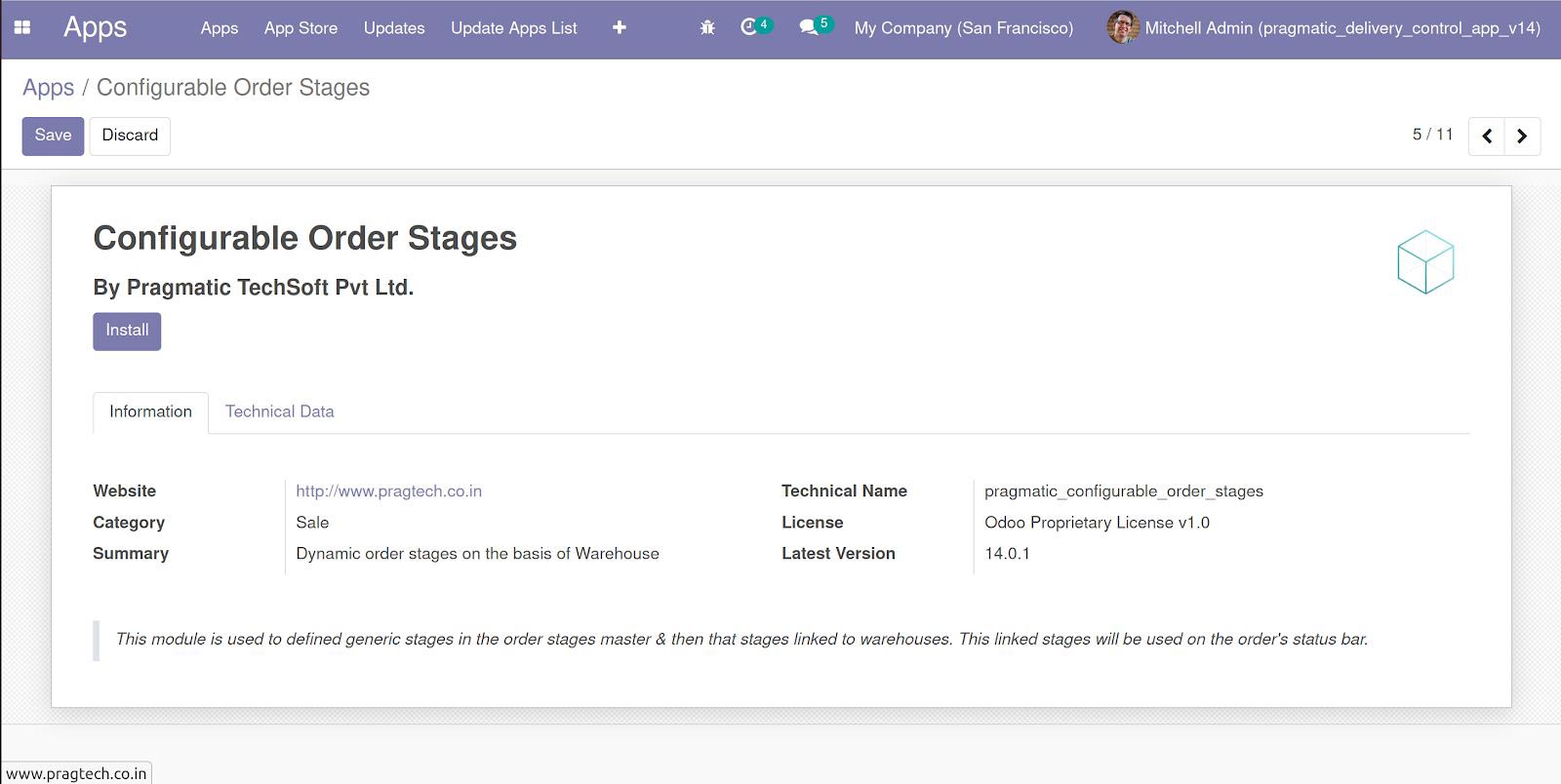Select Update Apps List menu

(x=514, y=28)
